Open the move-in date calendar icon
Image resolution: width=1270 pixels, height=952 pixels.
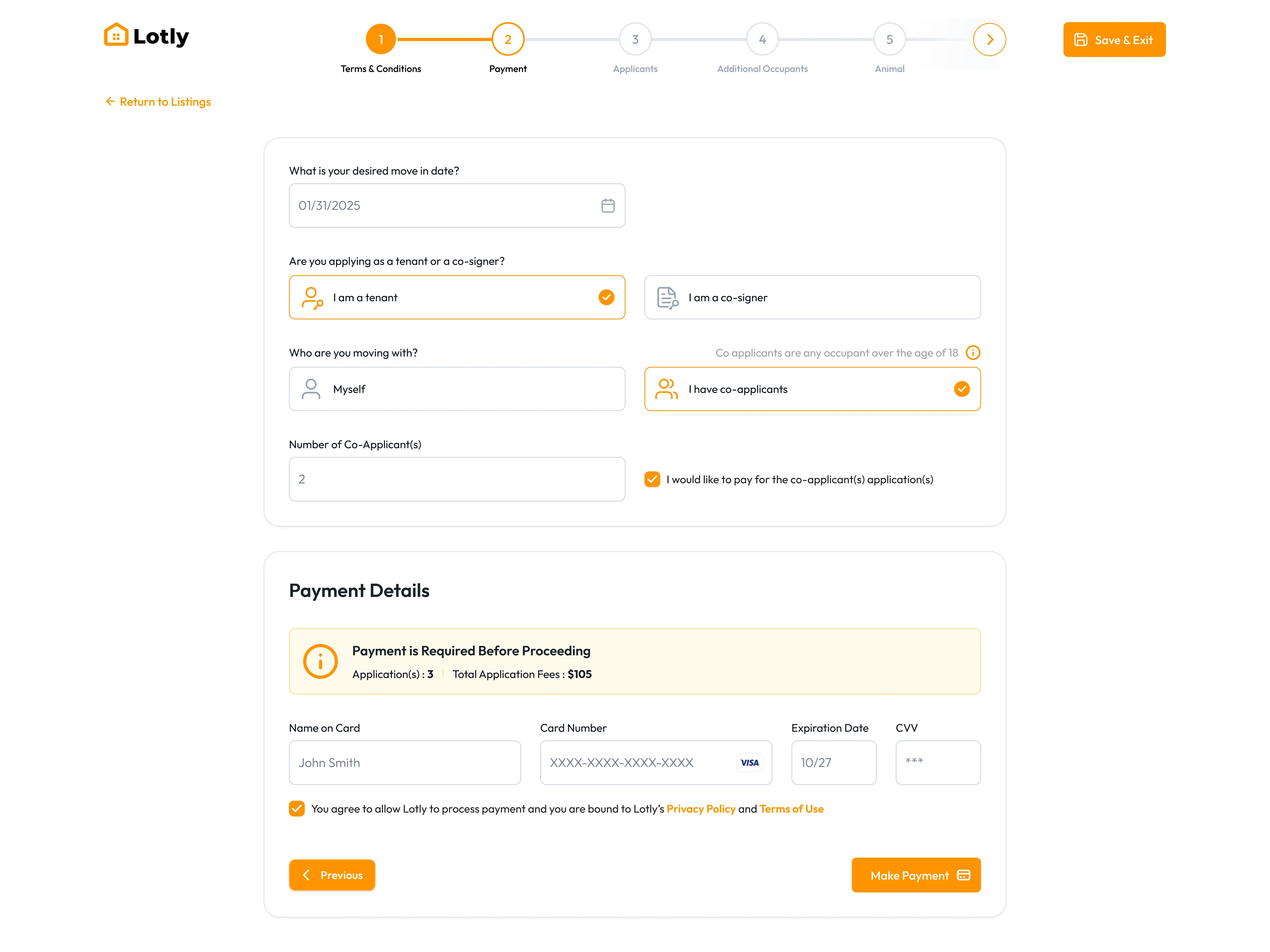(608, 205)
